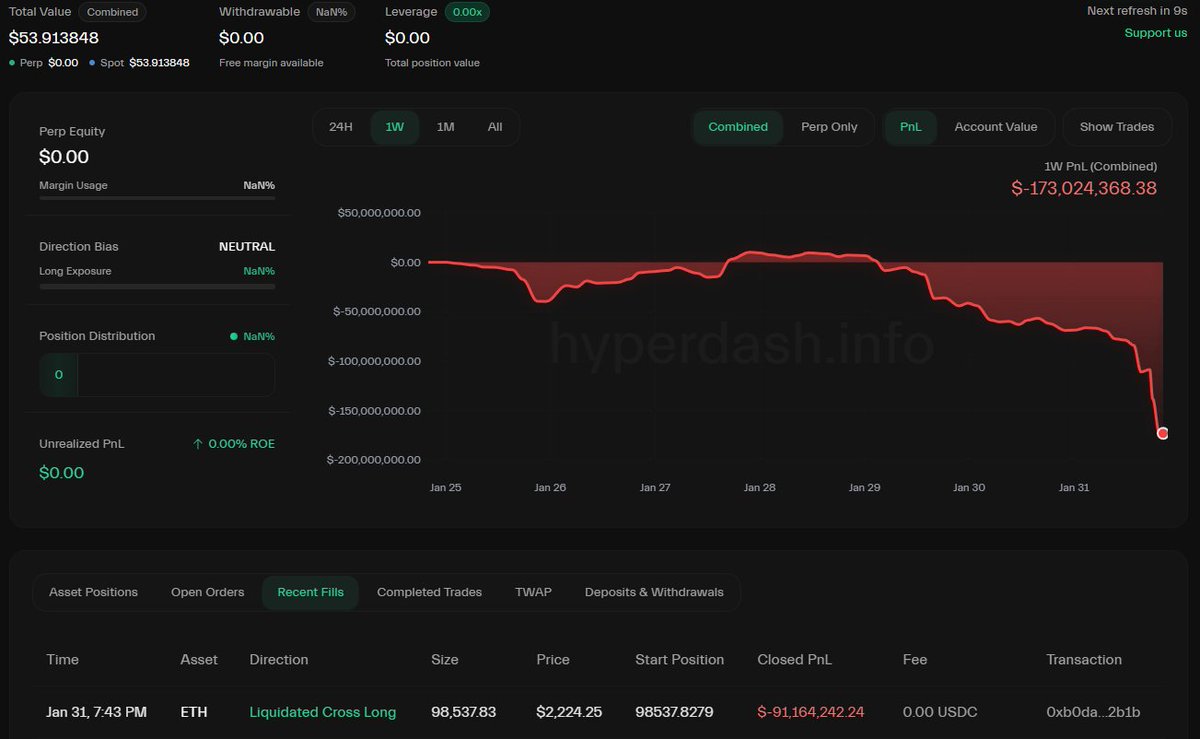This screenshot has width=1200, height=739.
Task: Open Deposits & Withdrawals tab
Action: 654,592
